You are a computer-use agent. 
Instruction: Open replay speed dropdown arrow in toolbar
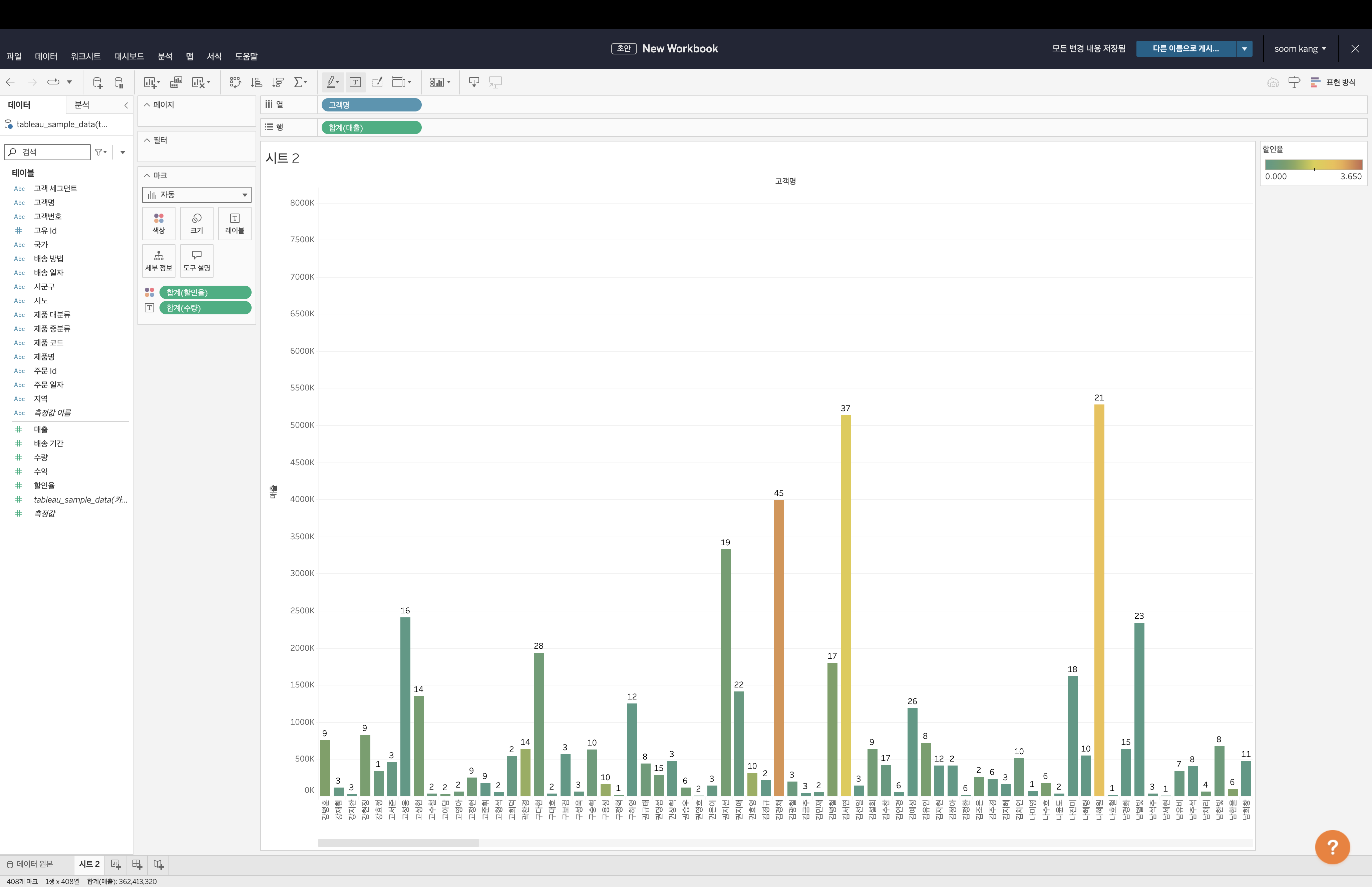click(69, 82)
